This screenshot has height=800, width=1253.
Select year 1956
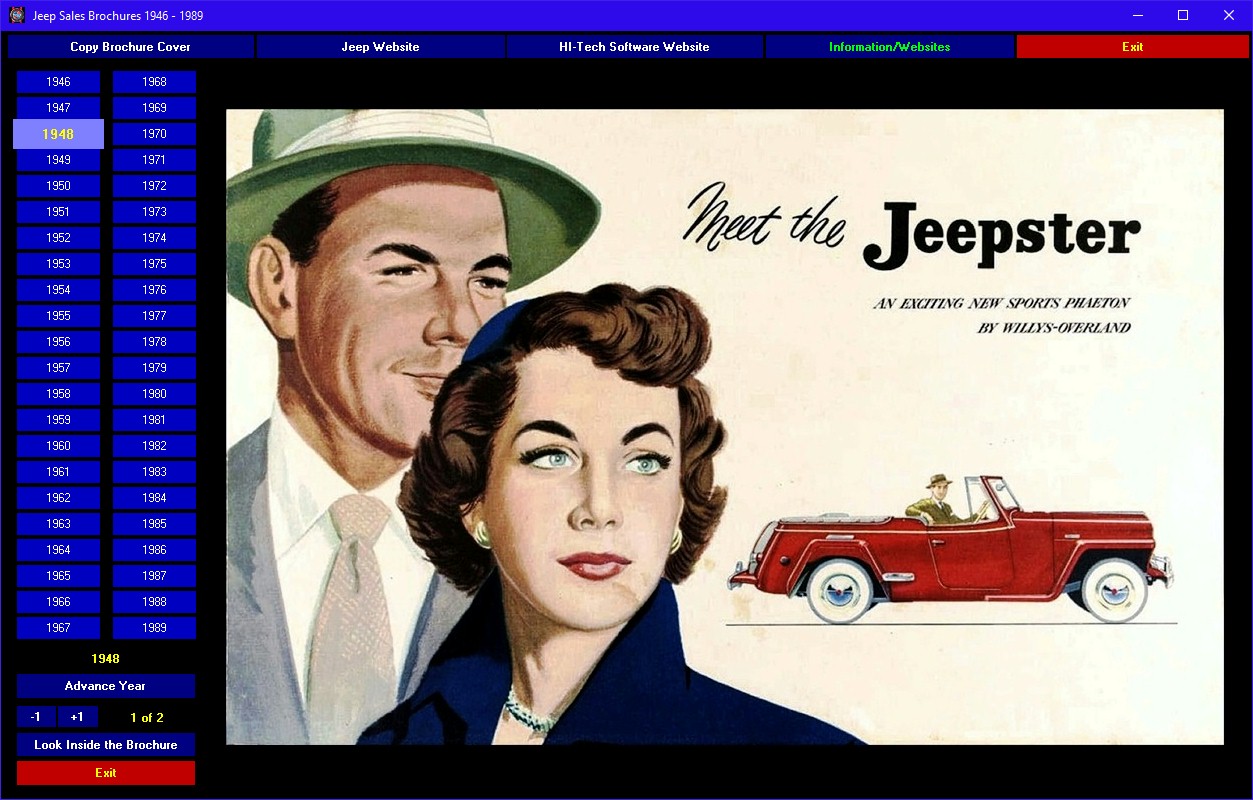coord(58,342)
